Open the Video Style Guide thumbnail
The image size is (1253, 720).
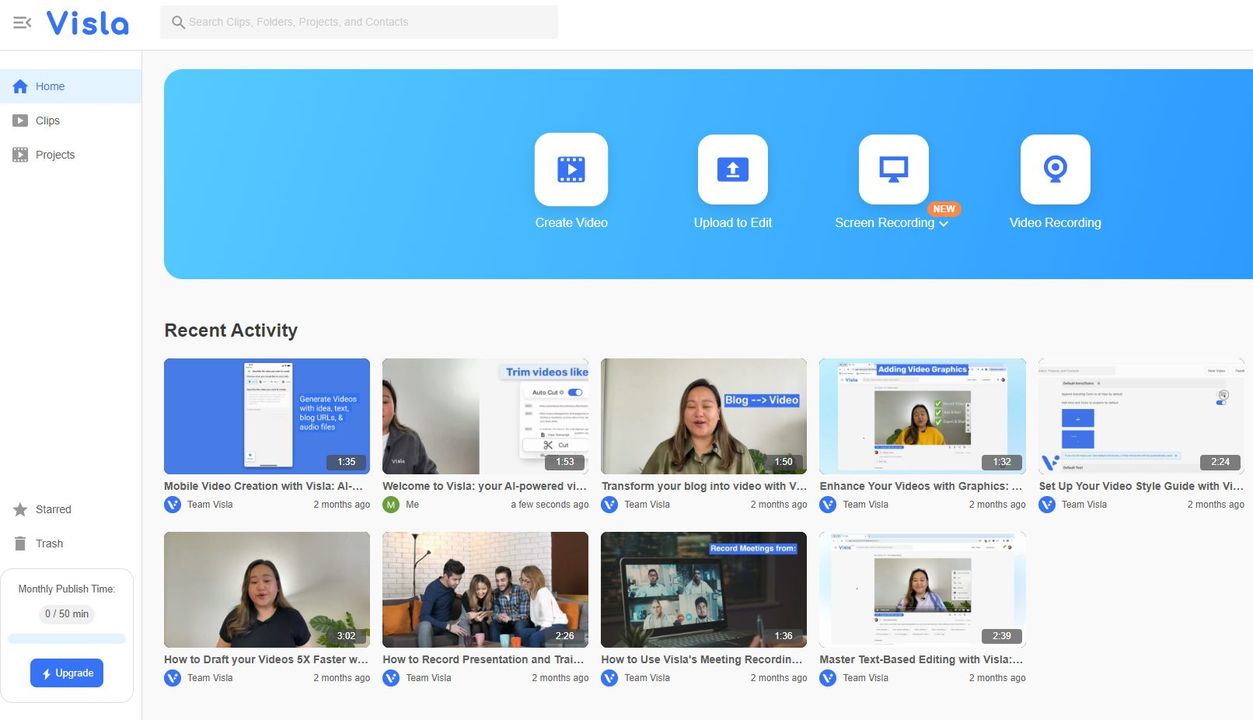(x=1141, y=416)
